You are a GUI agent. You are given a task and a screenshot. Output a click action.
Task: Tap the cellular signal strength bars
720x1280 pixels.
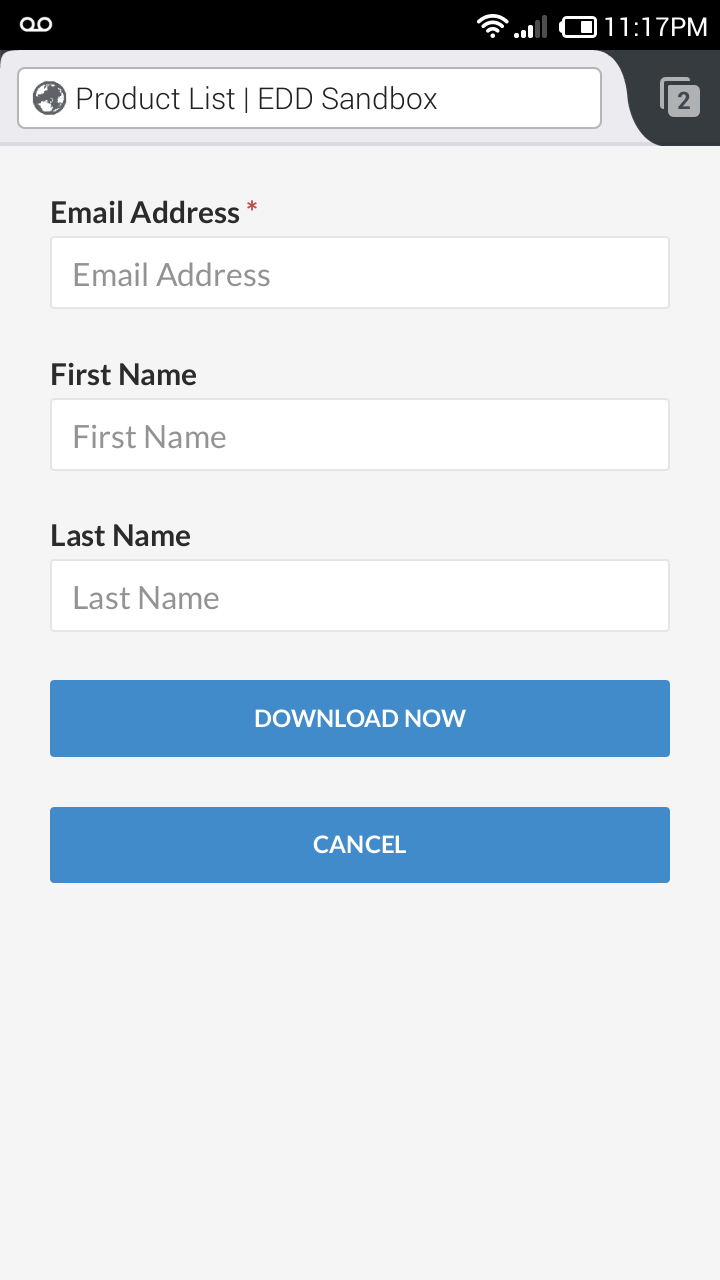pos(531,27)
